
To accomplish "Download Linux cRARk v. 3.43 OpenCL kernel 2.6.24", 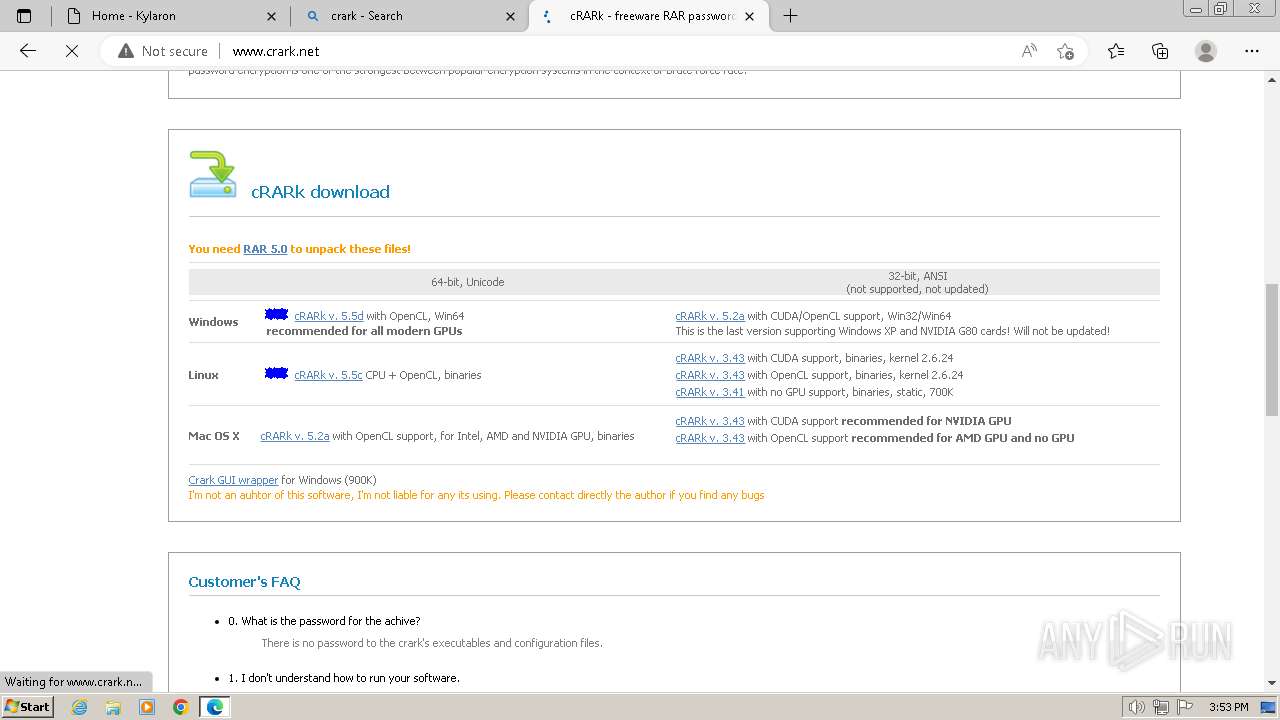I will coord(710,375).
